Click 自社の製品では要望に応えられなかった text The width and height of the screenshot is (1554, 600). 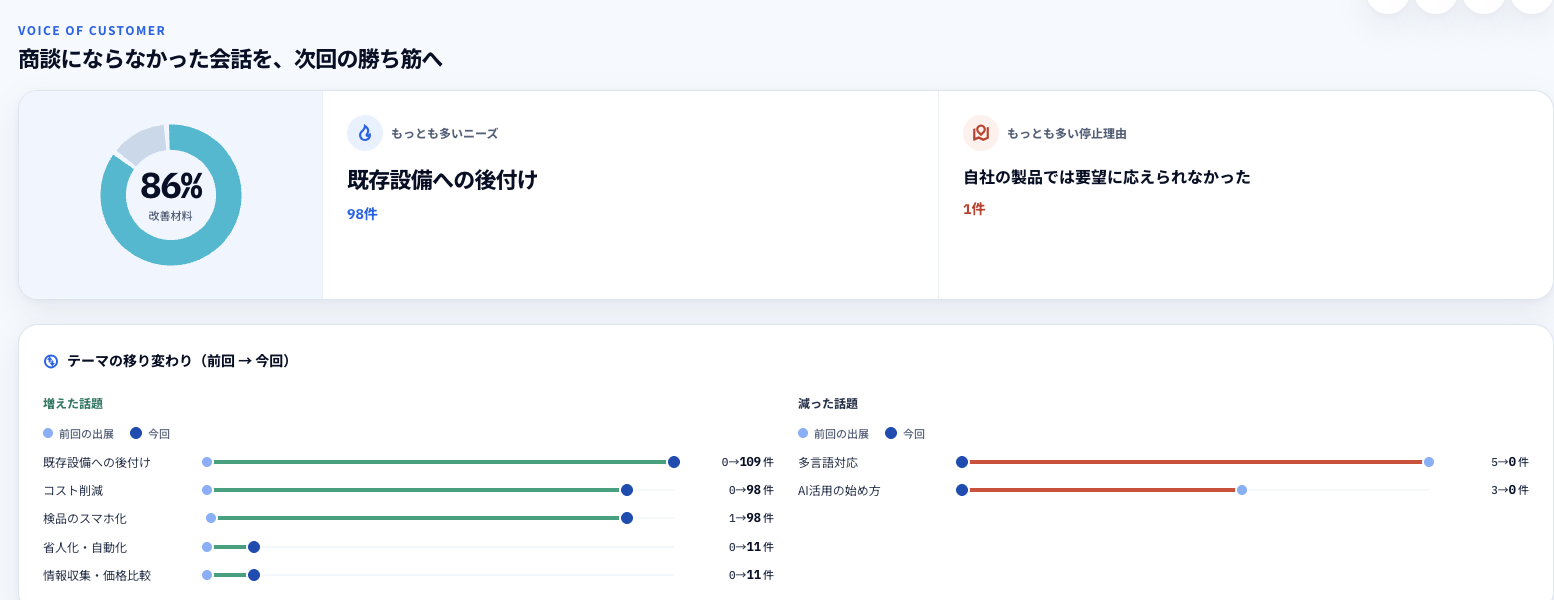point(1107,177)
